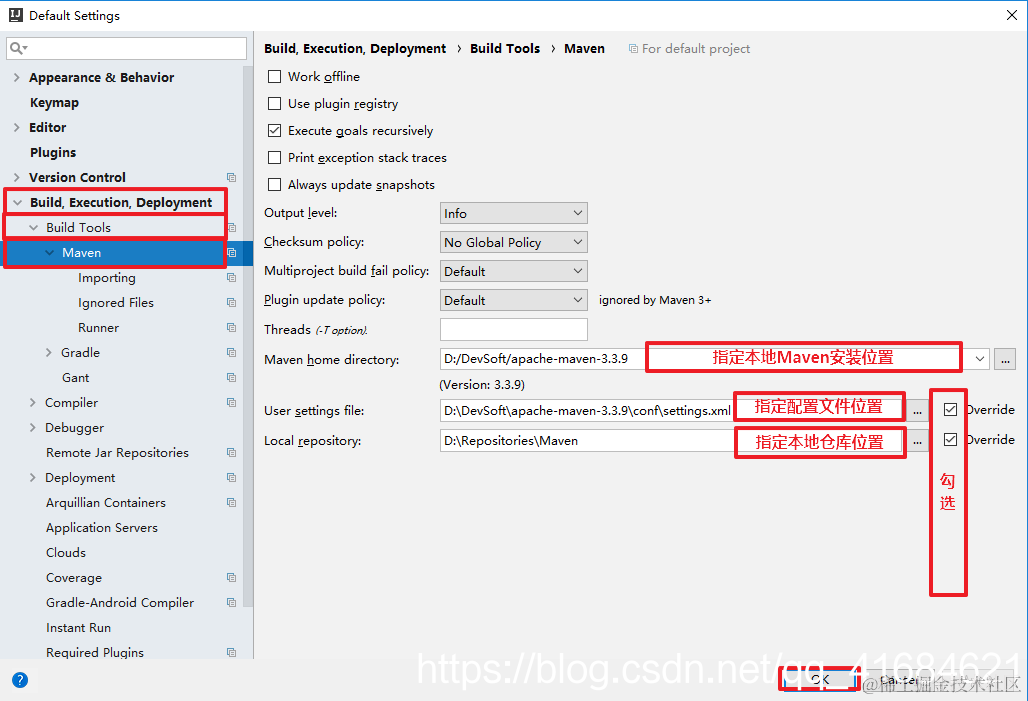Browse for Local repository folder

coord(918,441)
